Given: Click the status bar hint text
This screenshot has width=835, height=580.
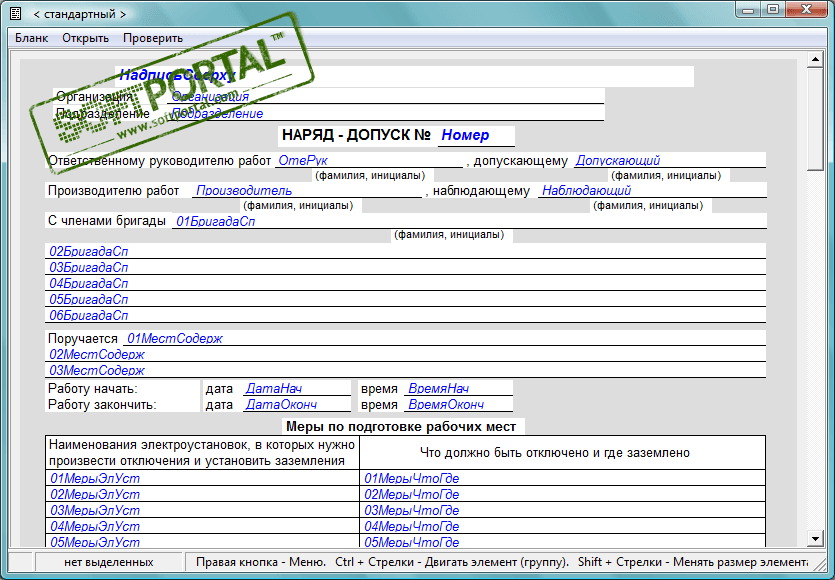Looking at the screenshot, I should click(502, 562).
